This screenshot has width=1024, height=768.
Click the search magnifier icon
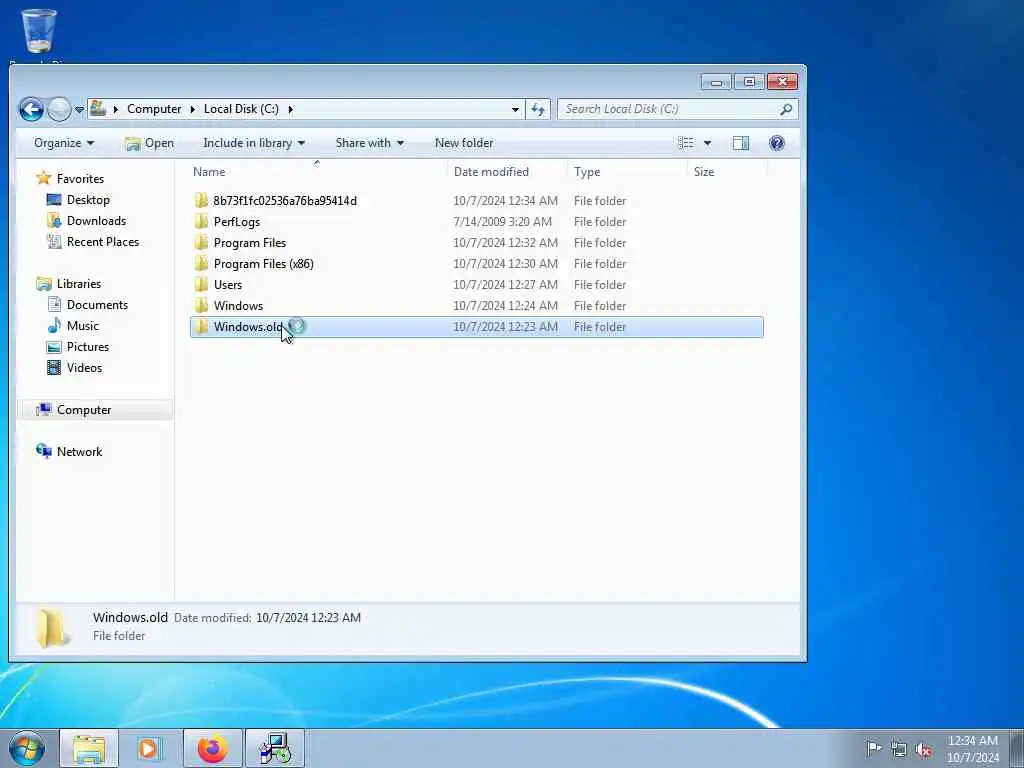click(x=786, y=109)
